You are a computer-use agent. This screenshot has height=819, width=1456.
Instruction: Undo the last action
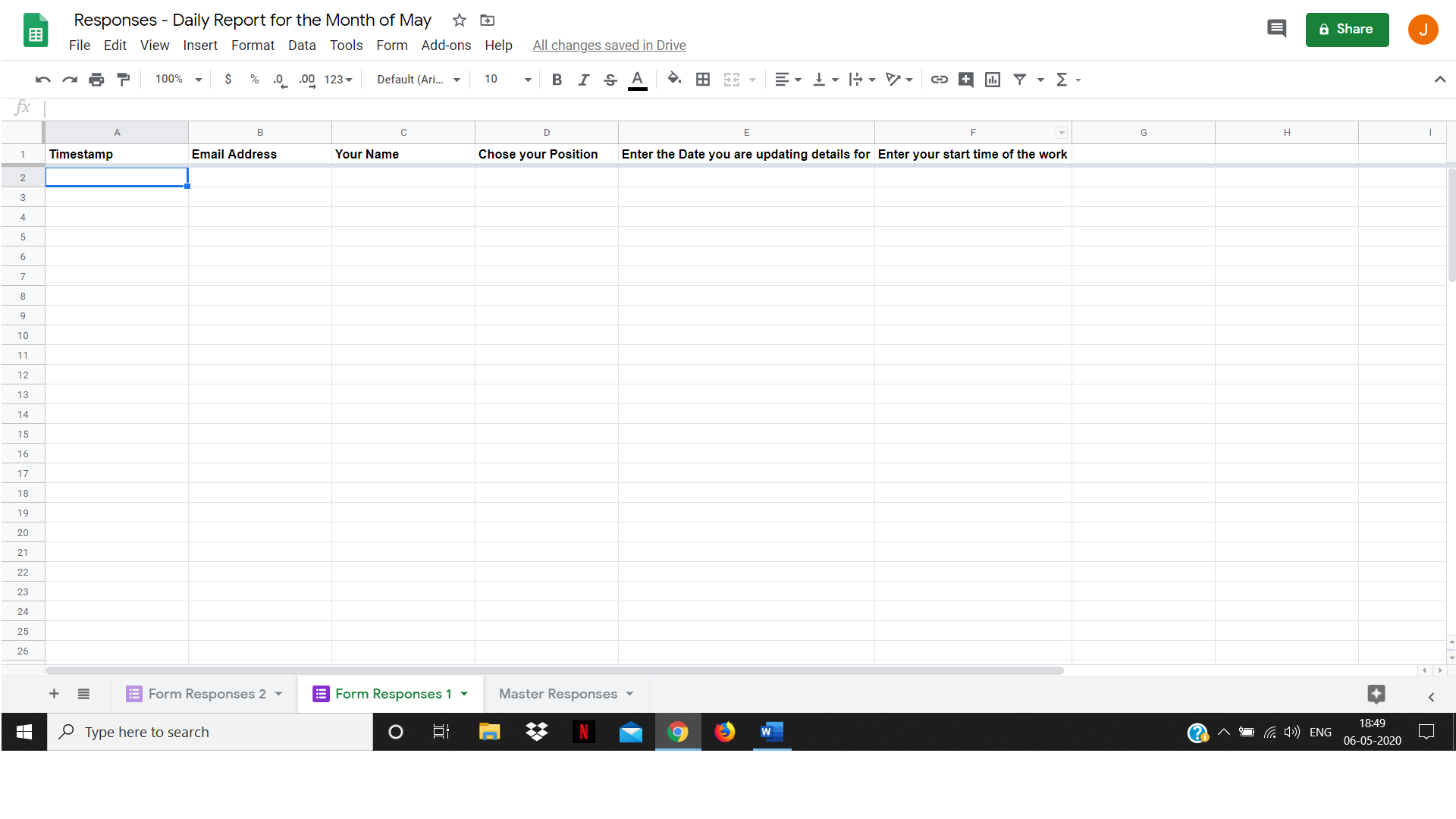coord(42,79)
